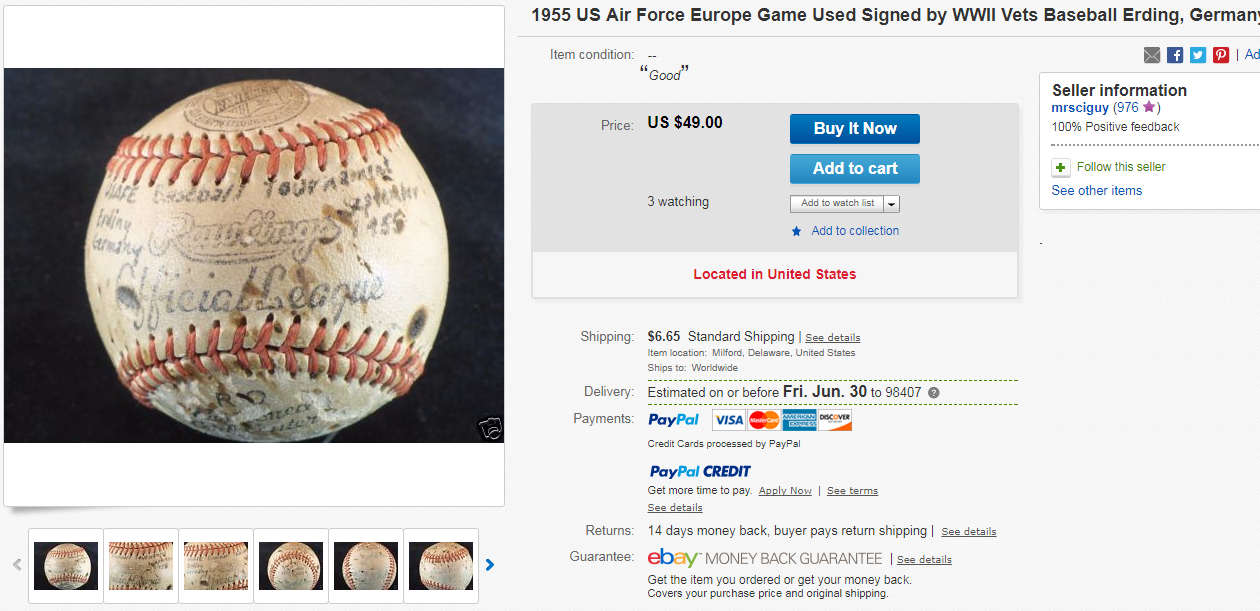This screenshot has height=611, width=1260.
Task: Go to next thumbnails with right arrow
Action: [x=489, y=565]
